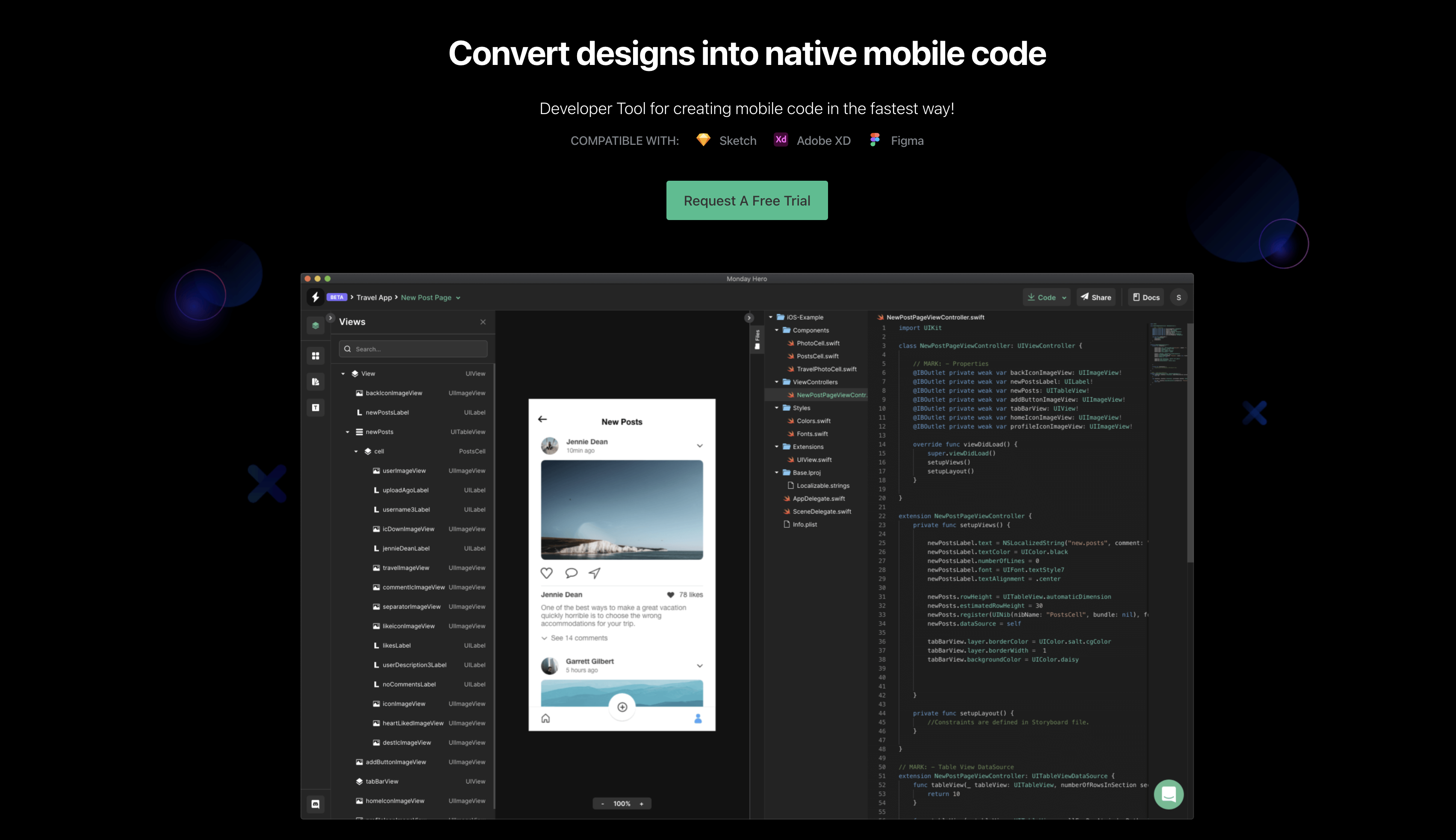Open the New Post Page dropdown

458,297
